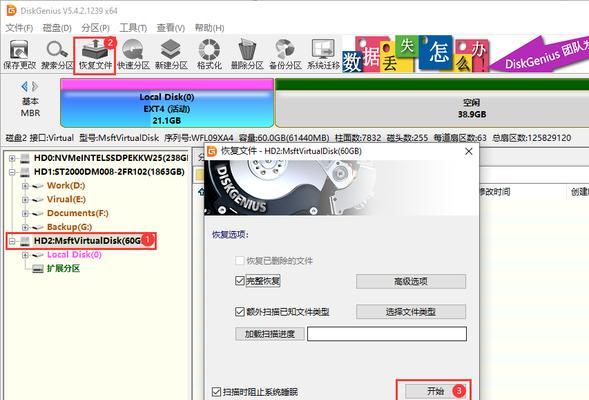Launch the 恢复文件 (Recover Files) tool
The width and height of the screenshot is (589, 400).
coord(95,54)
